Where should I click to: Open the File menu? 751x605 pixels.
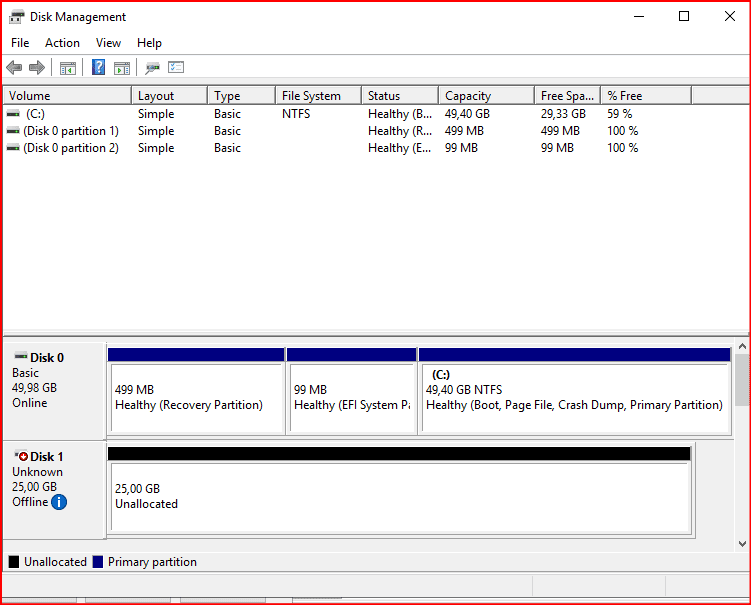click(x=20, y=43)
